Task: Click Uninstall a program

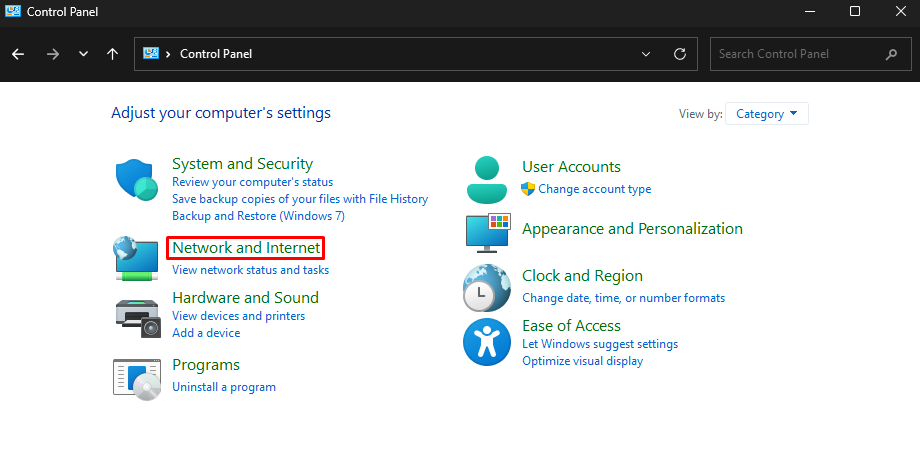Action: point(224,387)
